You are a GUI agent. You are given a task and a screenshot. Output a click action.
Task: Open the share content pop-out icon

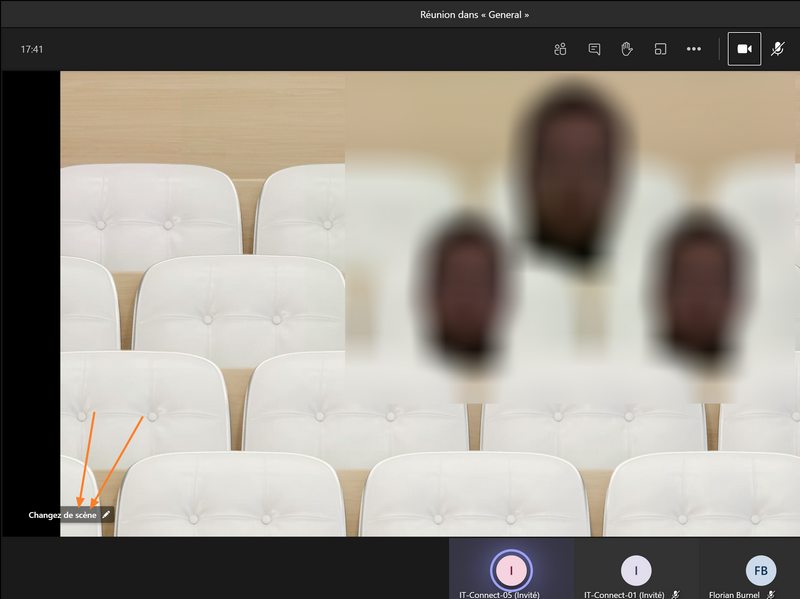[660, 48]
